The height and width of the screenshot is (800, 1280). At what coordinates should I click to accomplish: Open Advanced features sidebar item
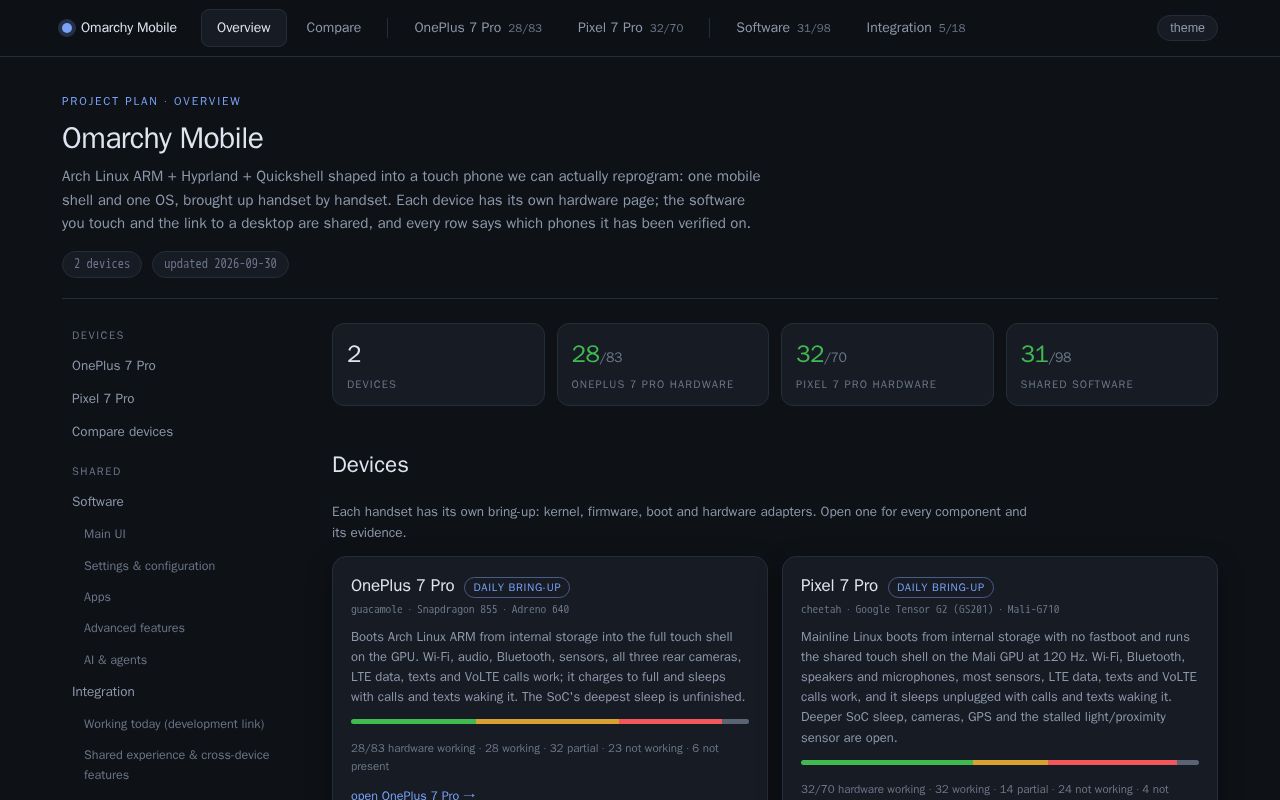coord(134,628)
